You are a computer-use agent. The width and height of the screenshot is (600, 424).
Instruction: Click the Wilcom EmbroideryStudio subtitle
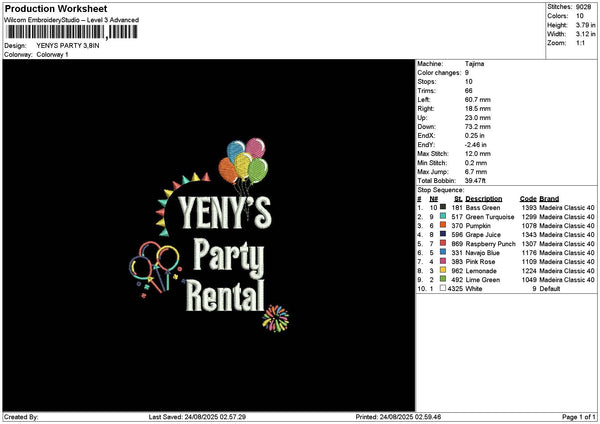72,20
